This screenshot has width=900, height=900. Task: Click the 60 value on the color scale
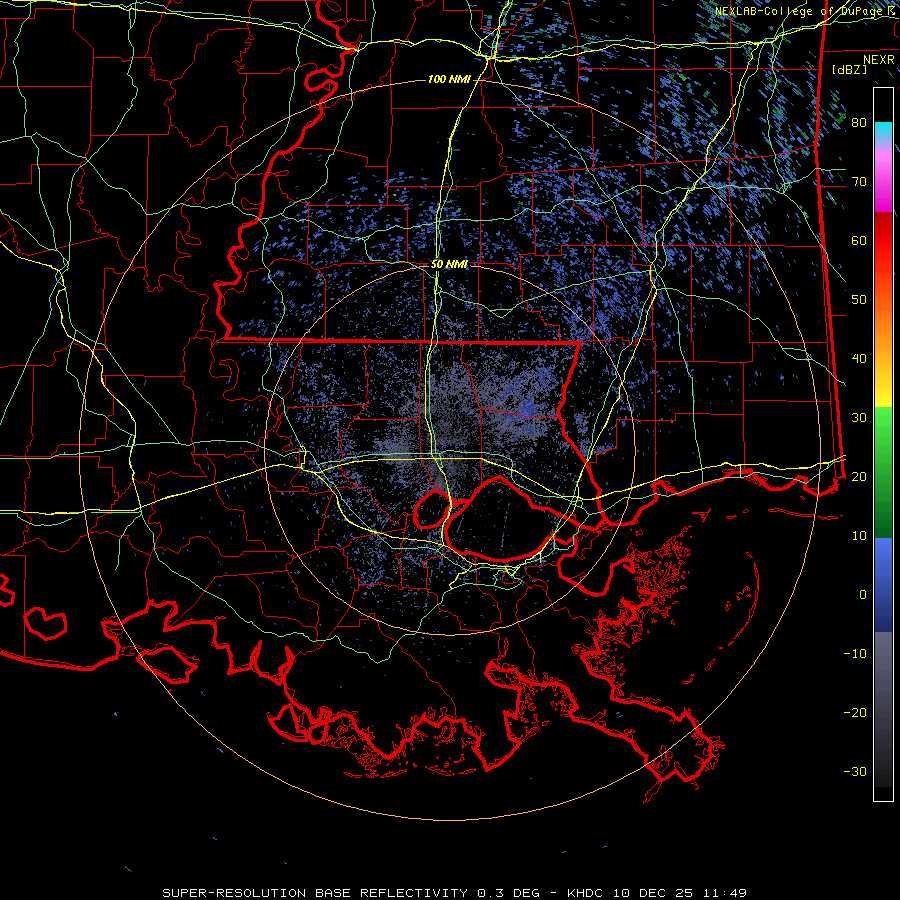pyautogui.click(x=859, y=240)
